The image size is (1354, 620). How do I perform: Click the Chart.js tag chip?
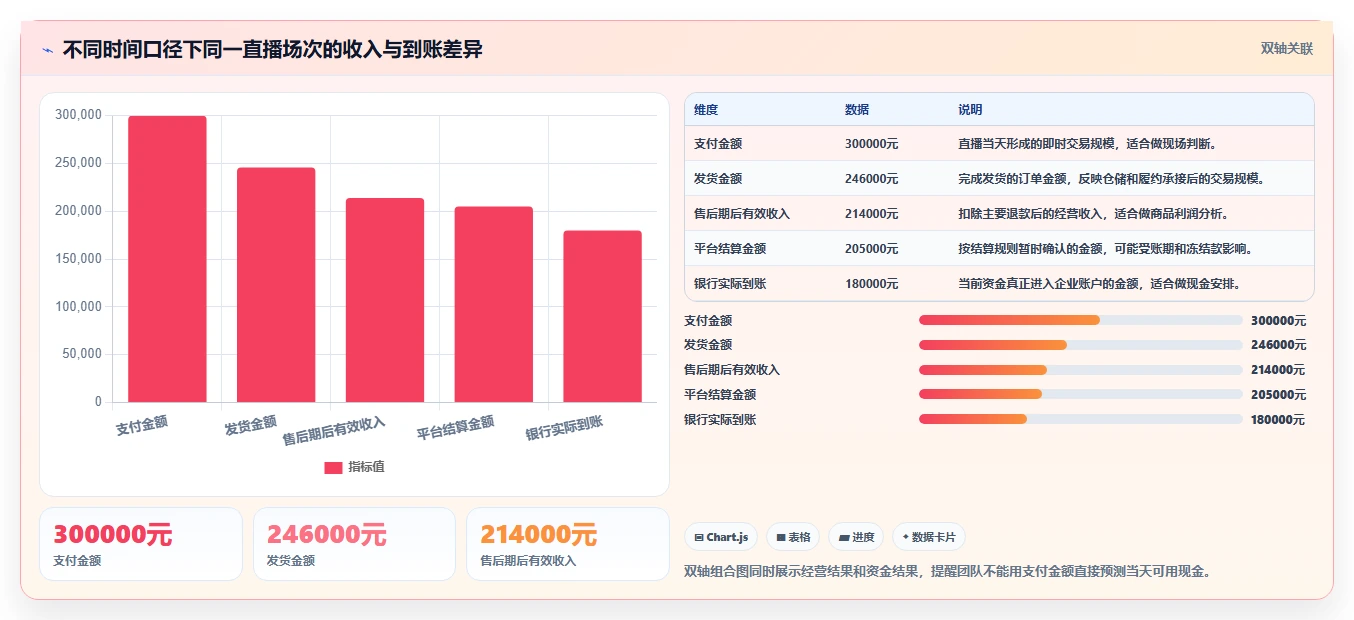pyautogui.click(x=721, y=537)
